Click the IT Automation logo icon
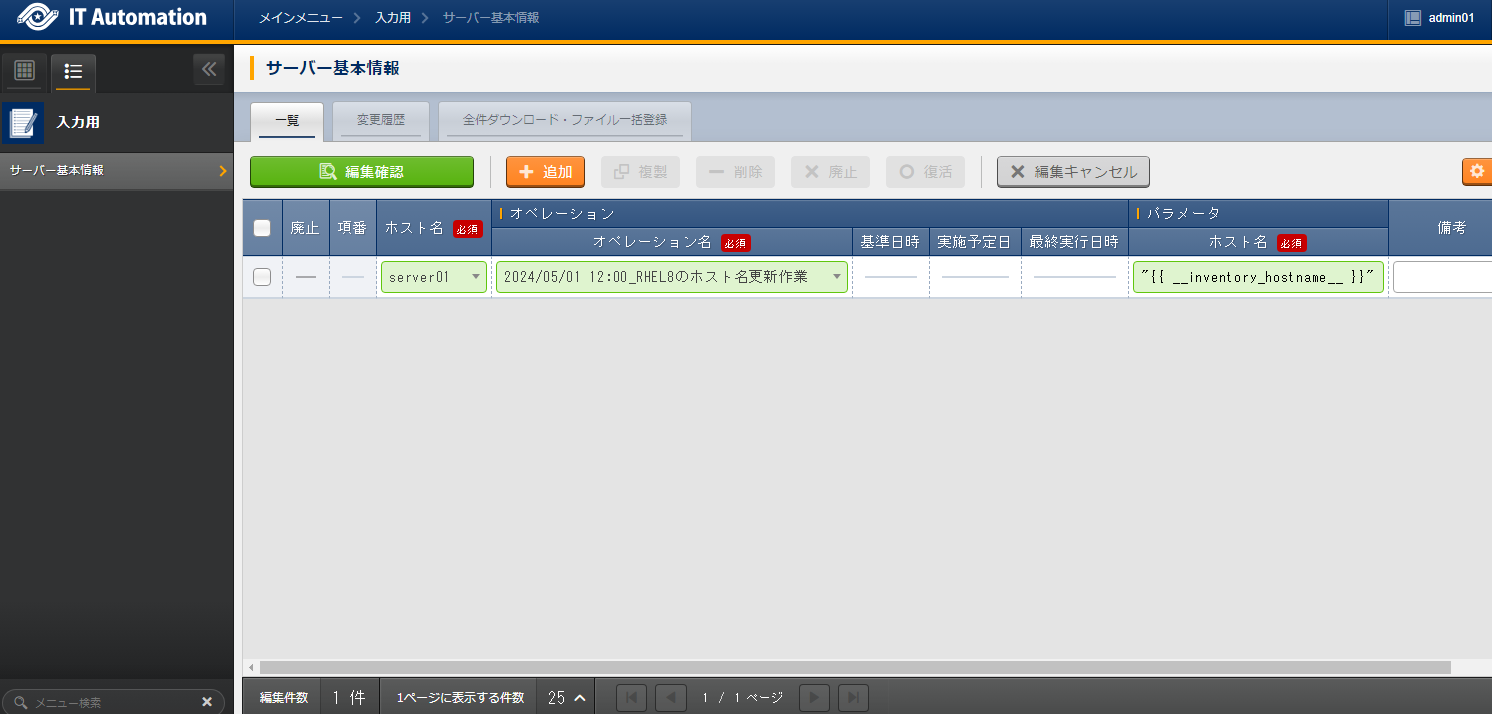This screenshot has height=714, width=1492. coord(38,17)
